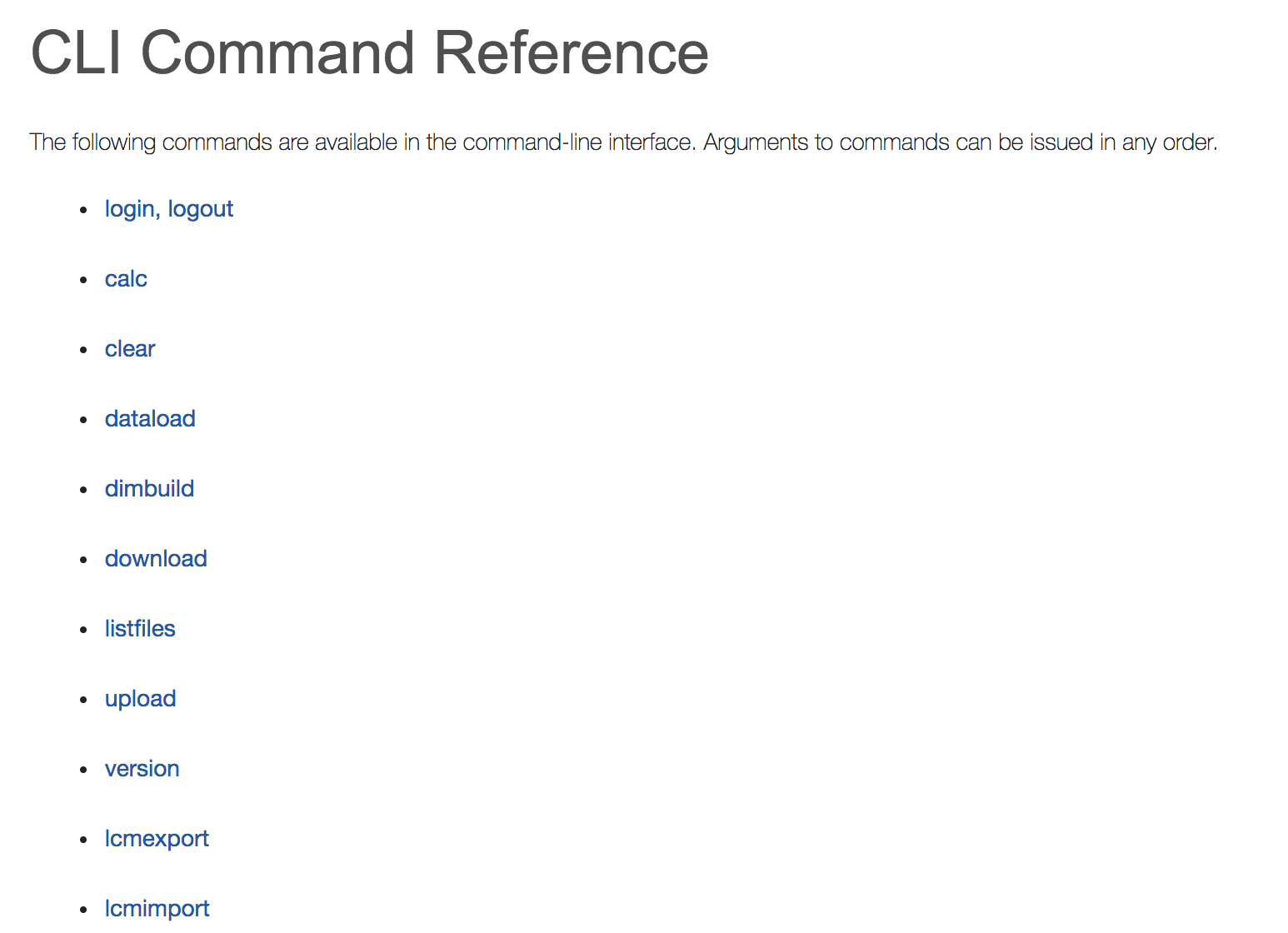Click the bullet point beside download
The width and height of the screenshot is (1288, 933).
(x=83, y=560)
